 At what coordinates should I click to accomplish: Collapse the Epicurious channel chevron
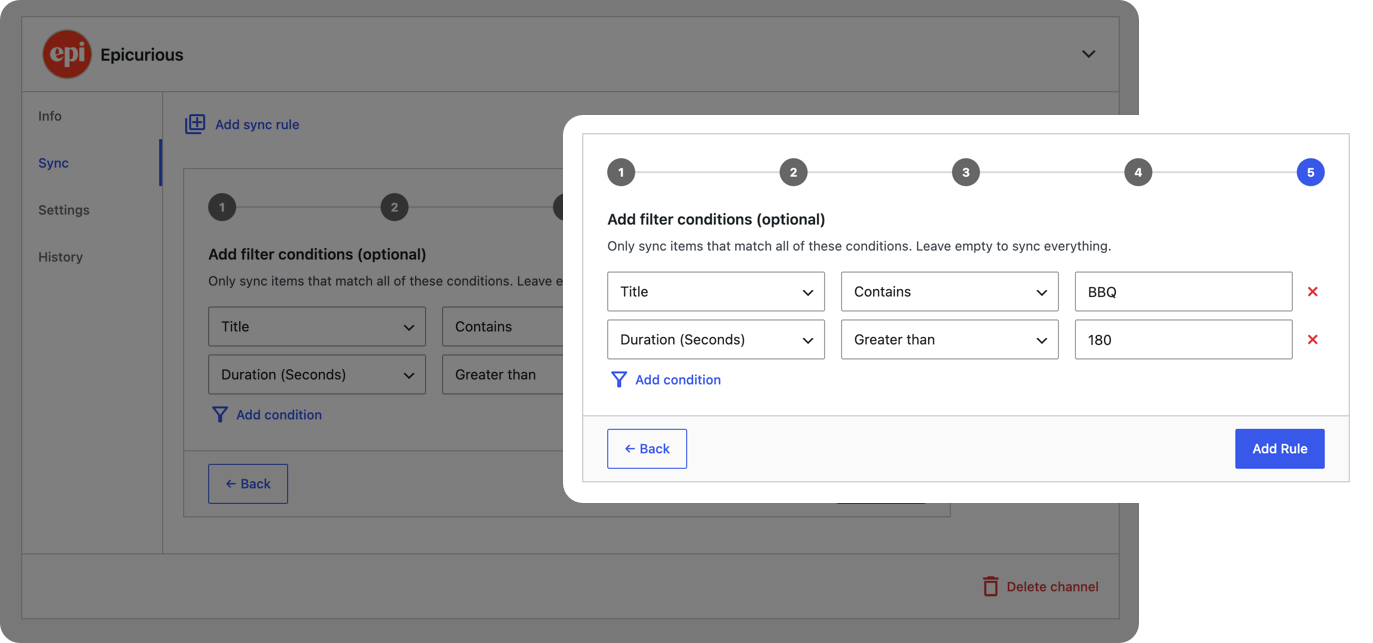point(1088,54)
